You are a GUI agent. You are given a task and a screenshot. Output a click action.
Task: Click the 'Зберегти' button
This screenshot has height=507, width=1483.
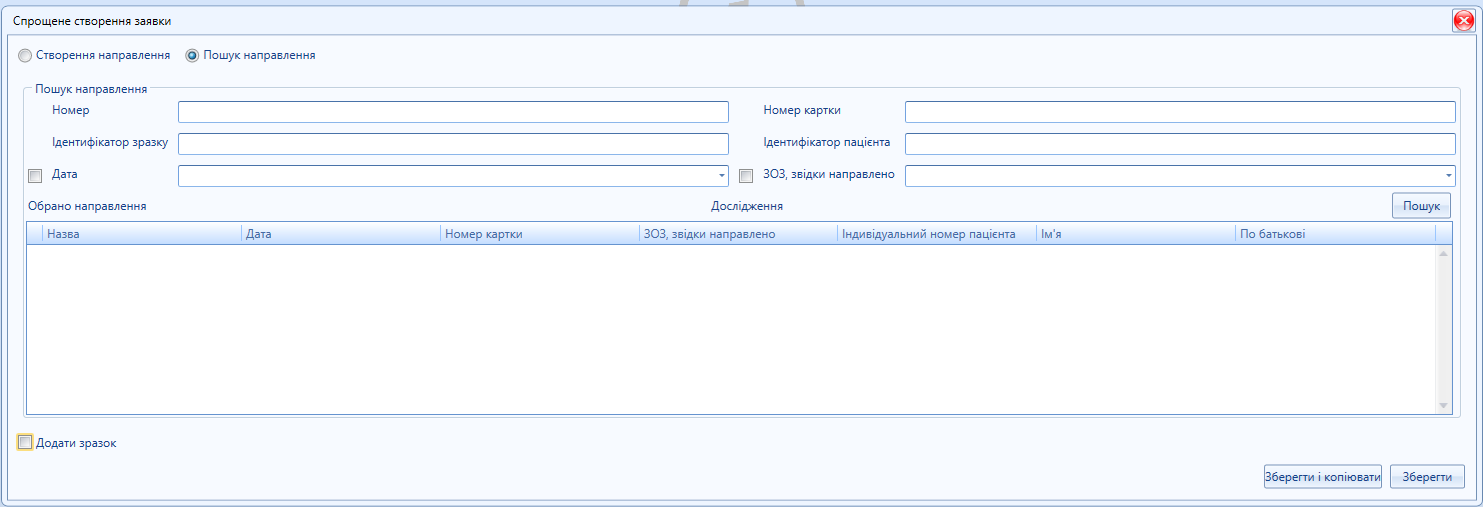click(1427, 478)
